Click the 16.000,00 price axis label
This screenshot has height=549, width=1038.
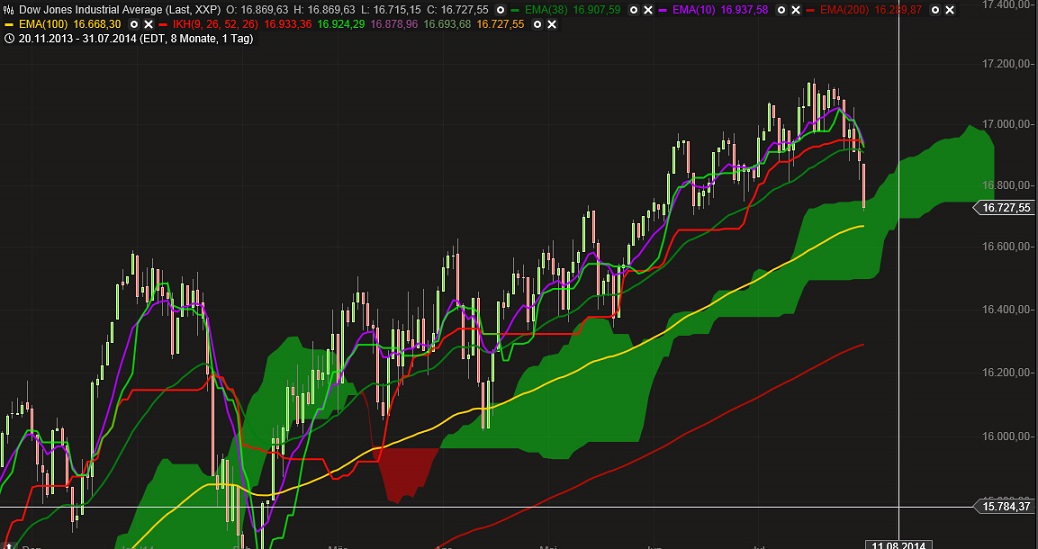pyautogui.click(x=1006, y=436)
